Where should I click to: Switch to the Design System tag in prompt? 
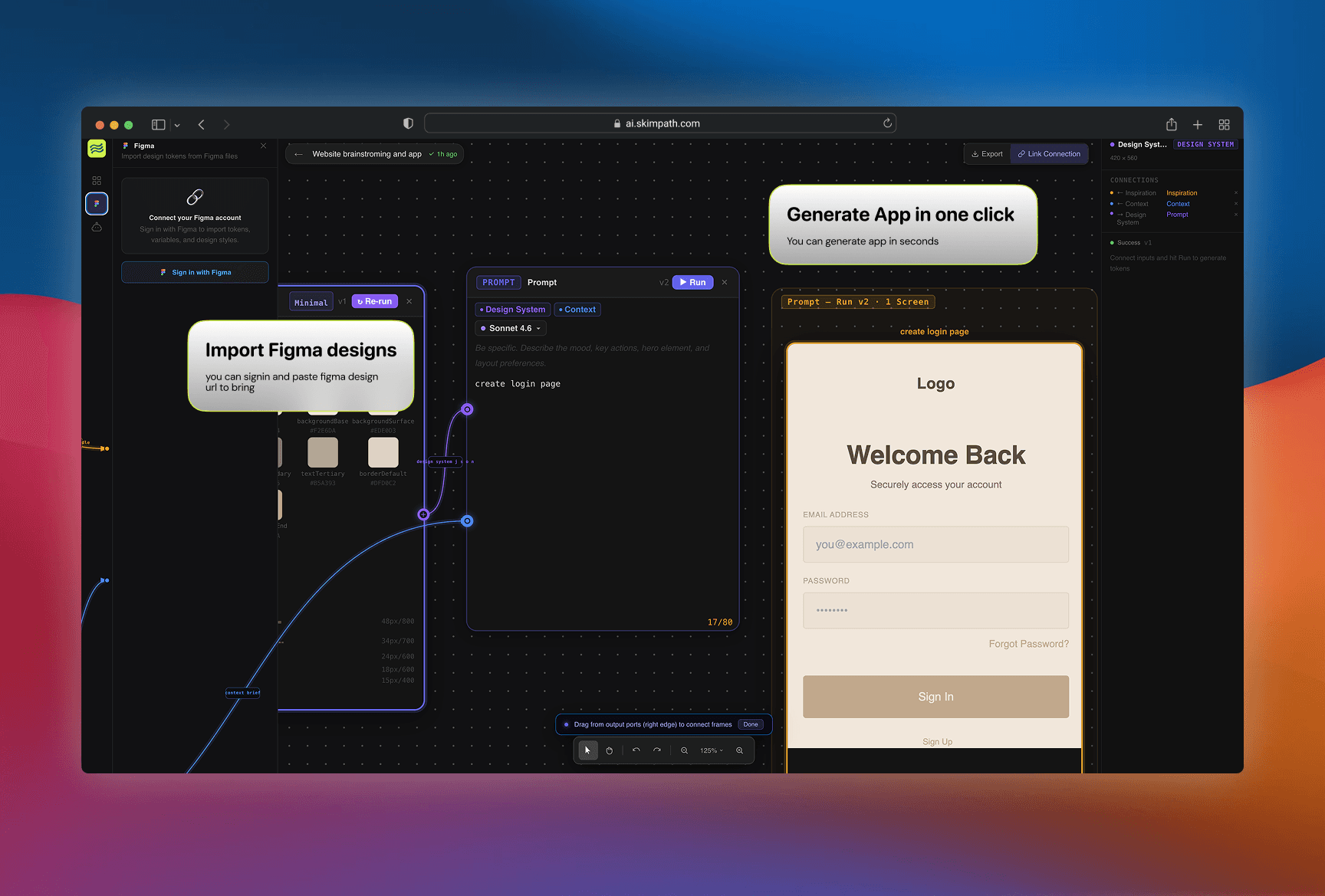click(512, 309)
